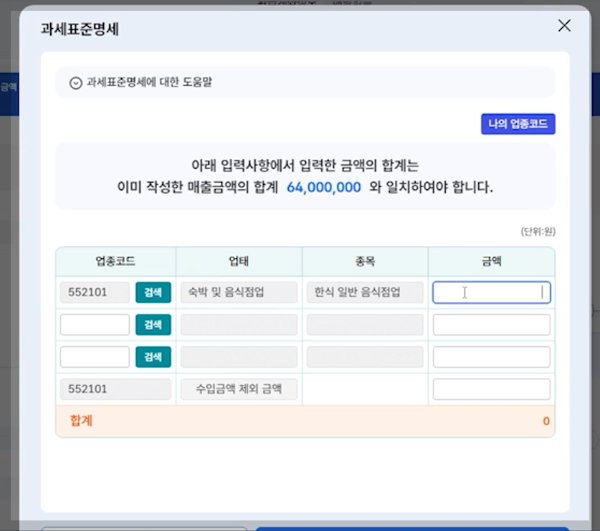
Task: Click the 업종코드 column header
Action: point(116,261)
